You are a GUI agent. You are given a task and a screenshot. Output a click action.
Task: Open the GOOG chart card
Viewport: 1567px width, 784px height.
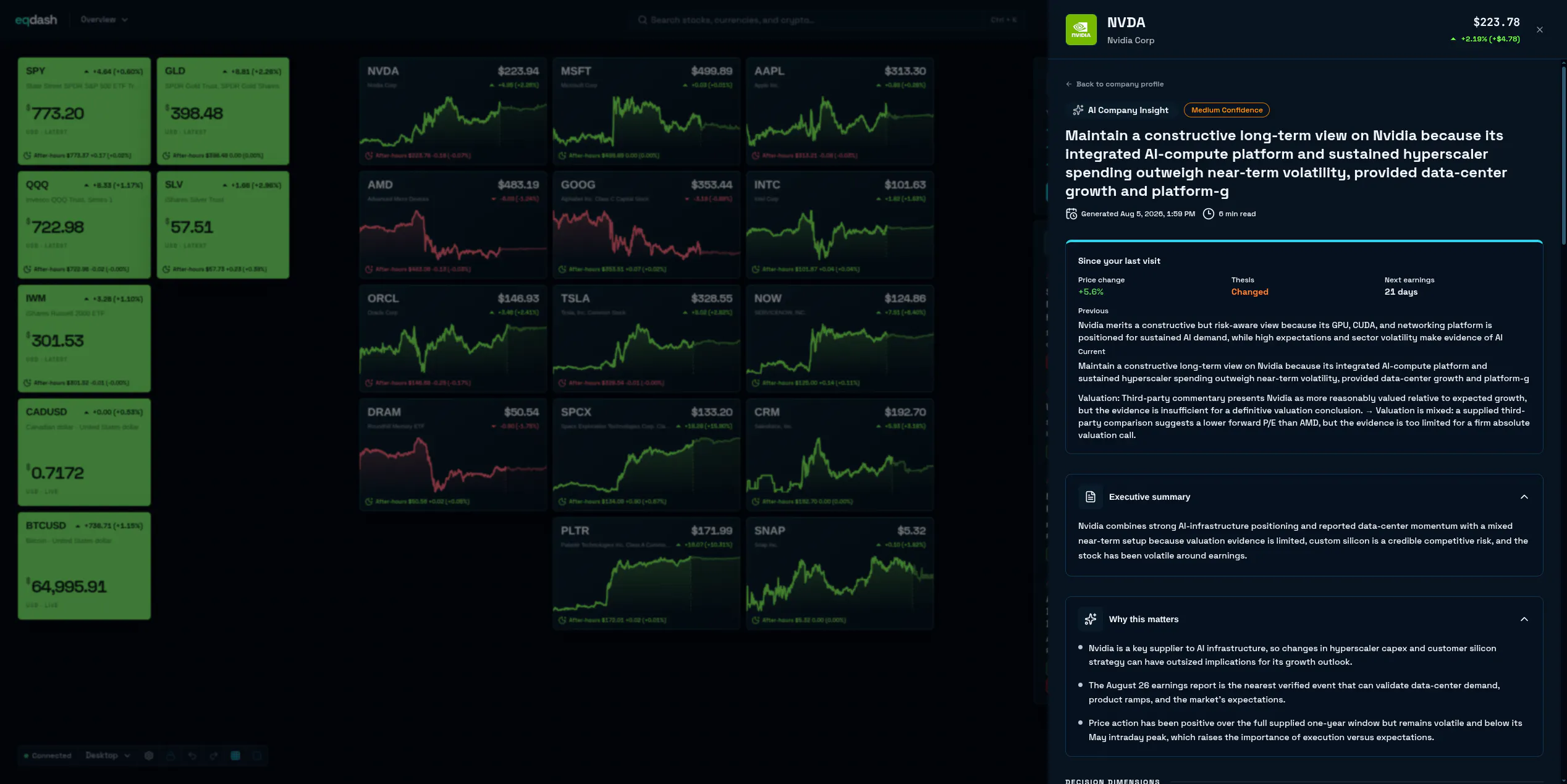[646, 225]
